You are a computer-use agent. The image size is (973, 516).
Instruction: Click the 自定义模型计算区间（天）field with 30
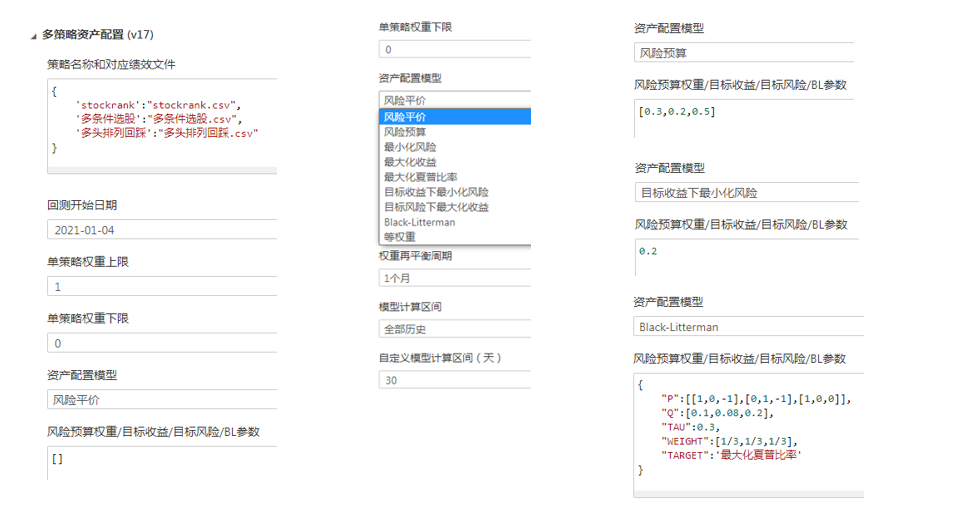coord(455,380)
